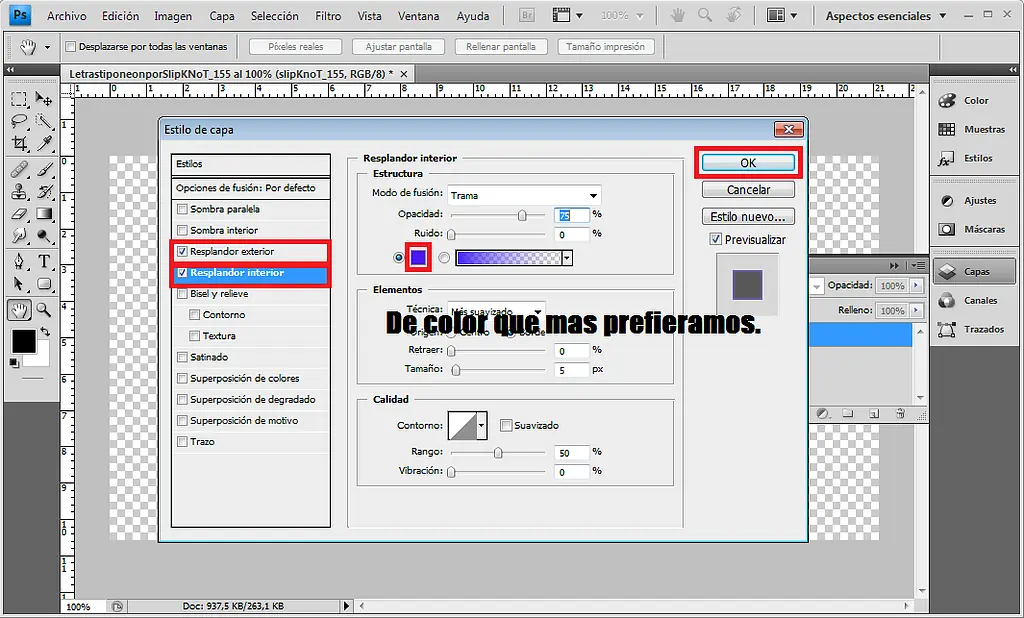Select the Brush tool
Viewport: 1024px width, 618px height.
[x=44, y=170]
